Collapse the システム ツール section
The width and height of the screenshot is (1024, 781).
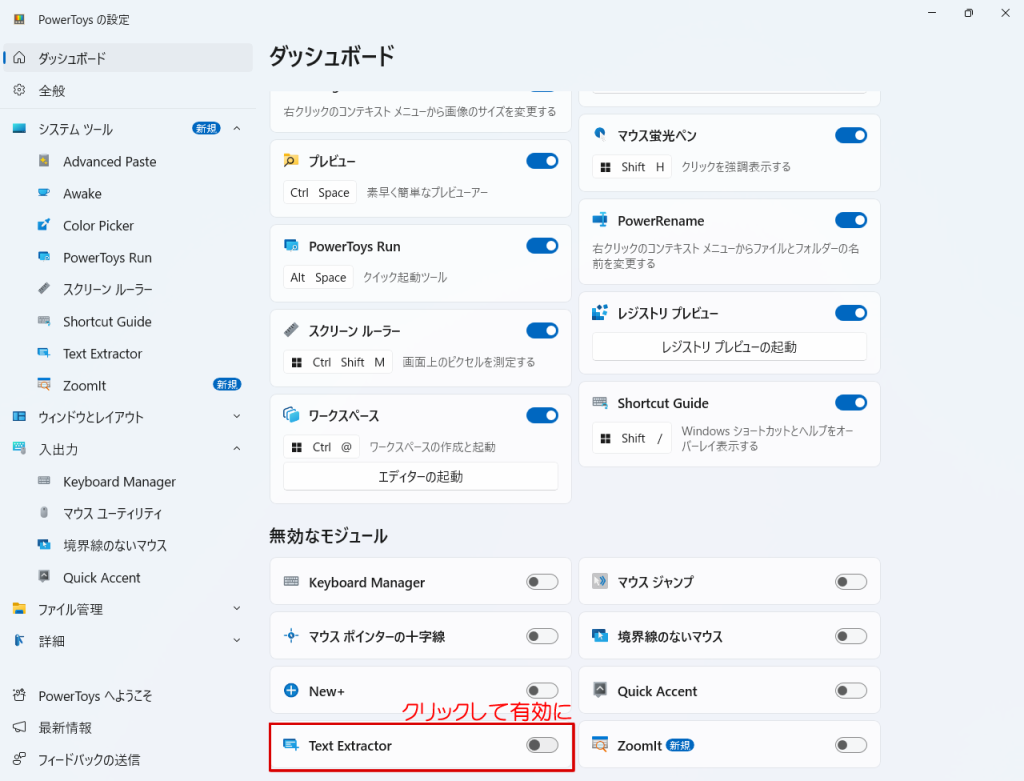237,129
